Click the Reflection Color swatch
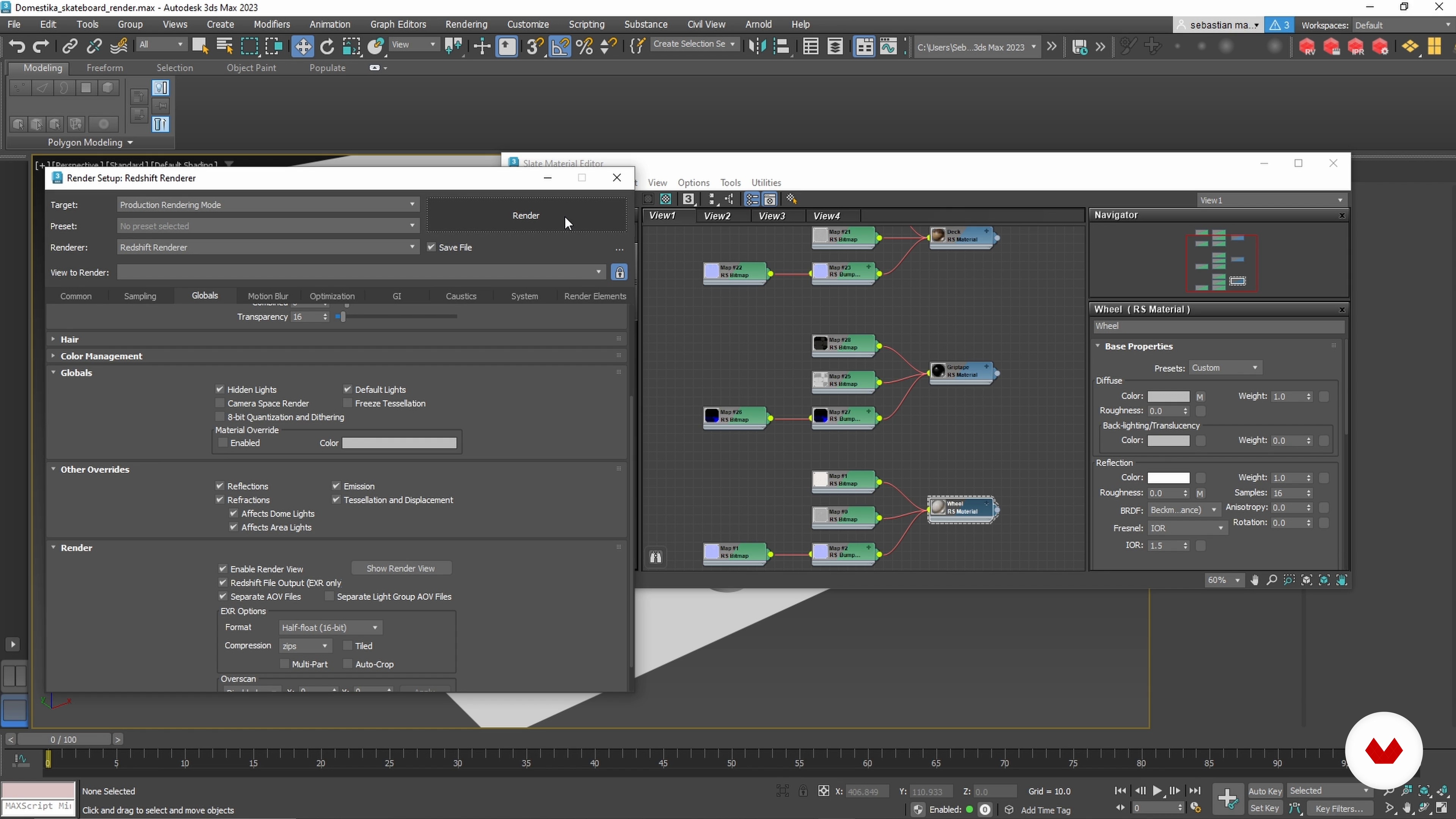Viewport: 1456px width, 819px height. [1168, 478]
